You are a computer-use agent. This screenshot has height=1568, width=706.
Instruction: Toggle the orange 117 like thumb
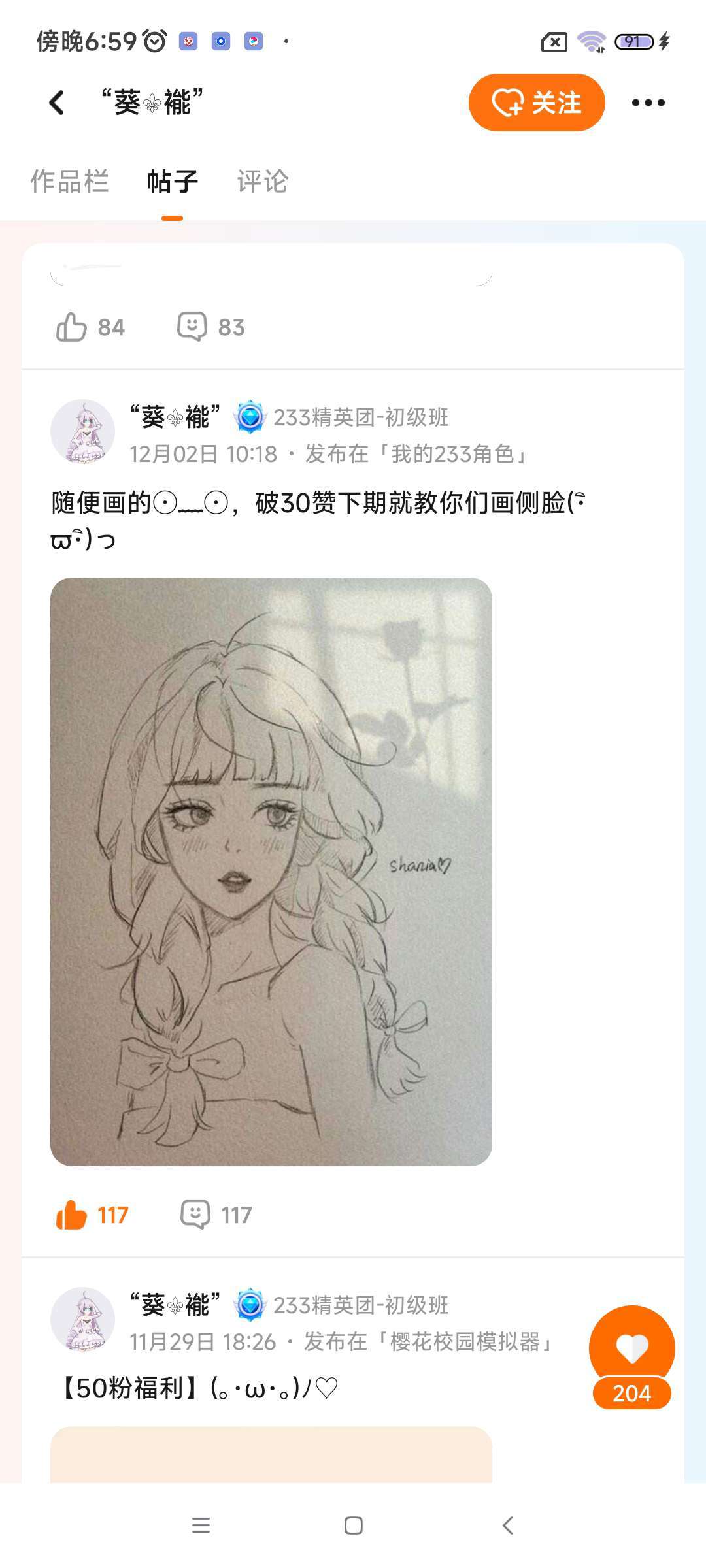(x=92, y=1215)
